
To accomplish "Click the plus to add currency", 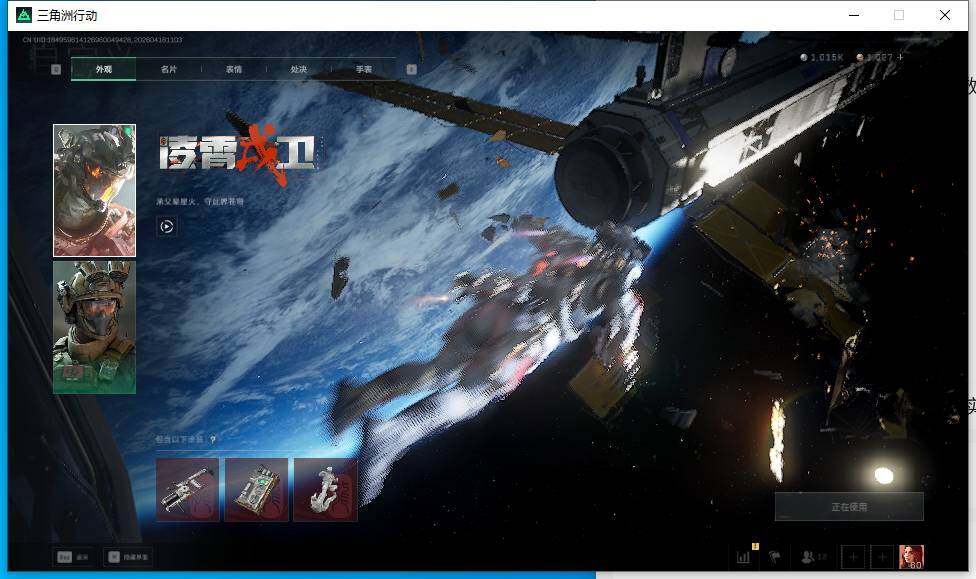I will 900,57.
